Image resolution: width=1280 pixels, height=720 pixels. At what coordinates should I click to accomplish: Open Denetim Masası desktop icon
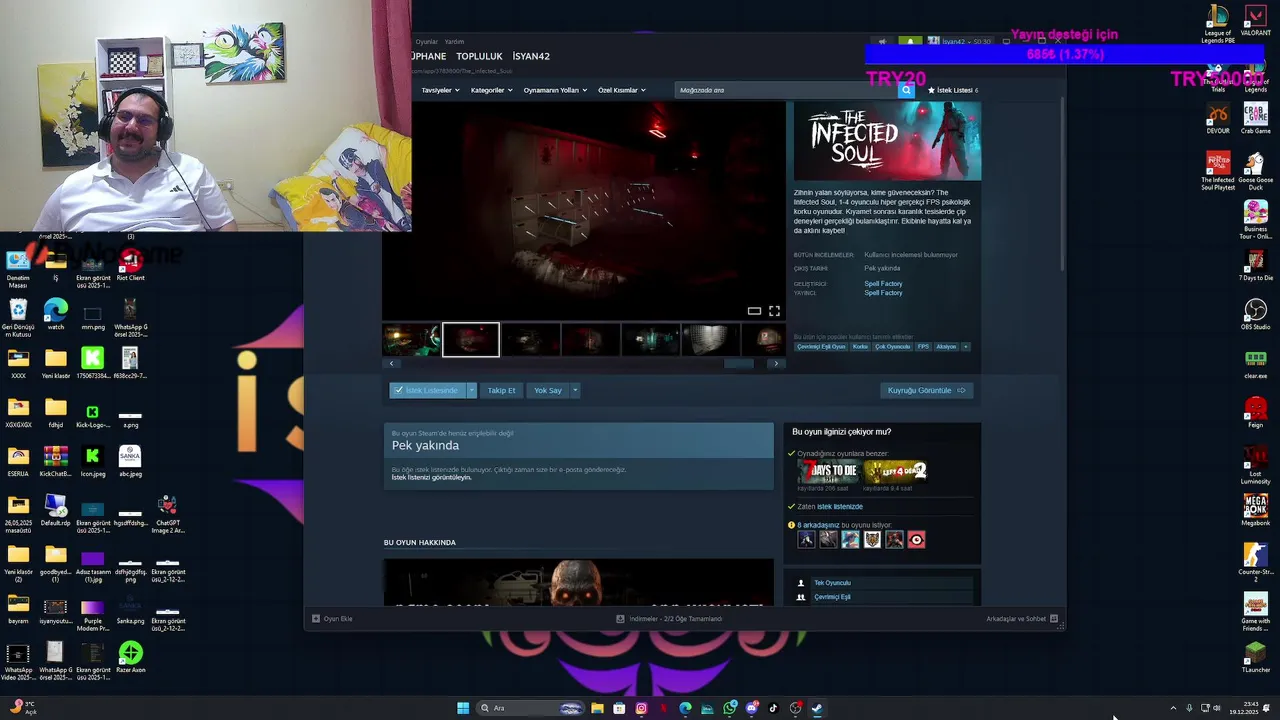(x=18, y=268)
